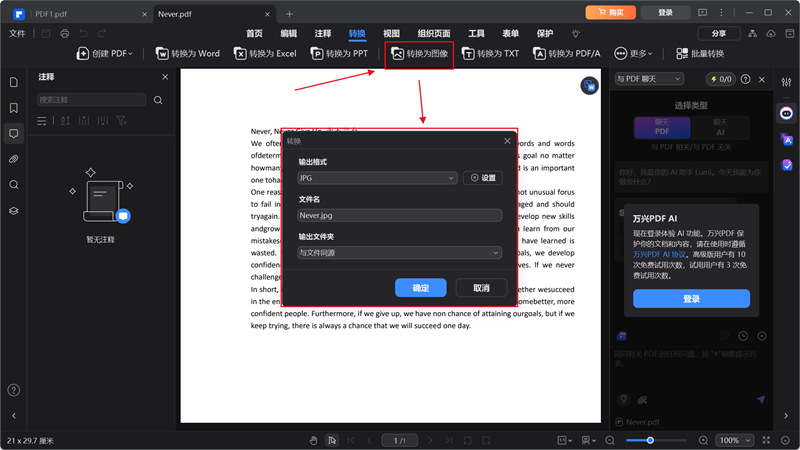Click the file name field containing Never.jpg
Screen dimensions: 800x450
click(x=399, y=215)
